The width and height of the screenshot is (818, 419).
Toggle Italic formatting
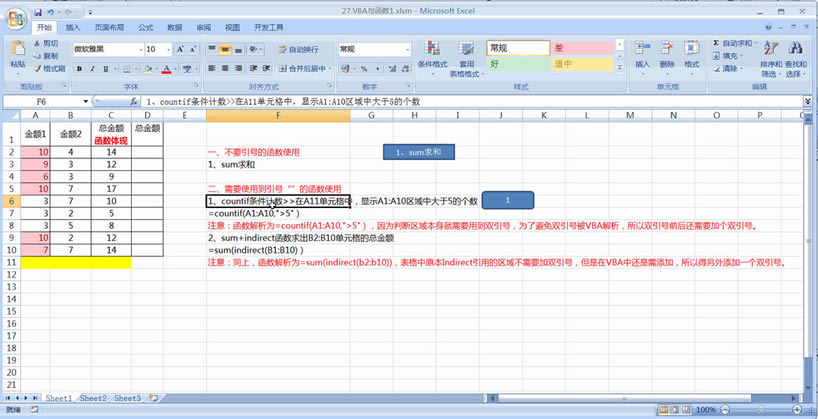tap(92, 68)
